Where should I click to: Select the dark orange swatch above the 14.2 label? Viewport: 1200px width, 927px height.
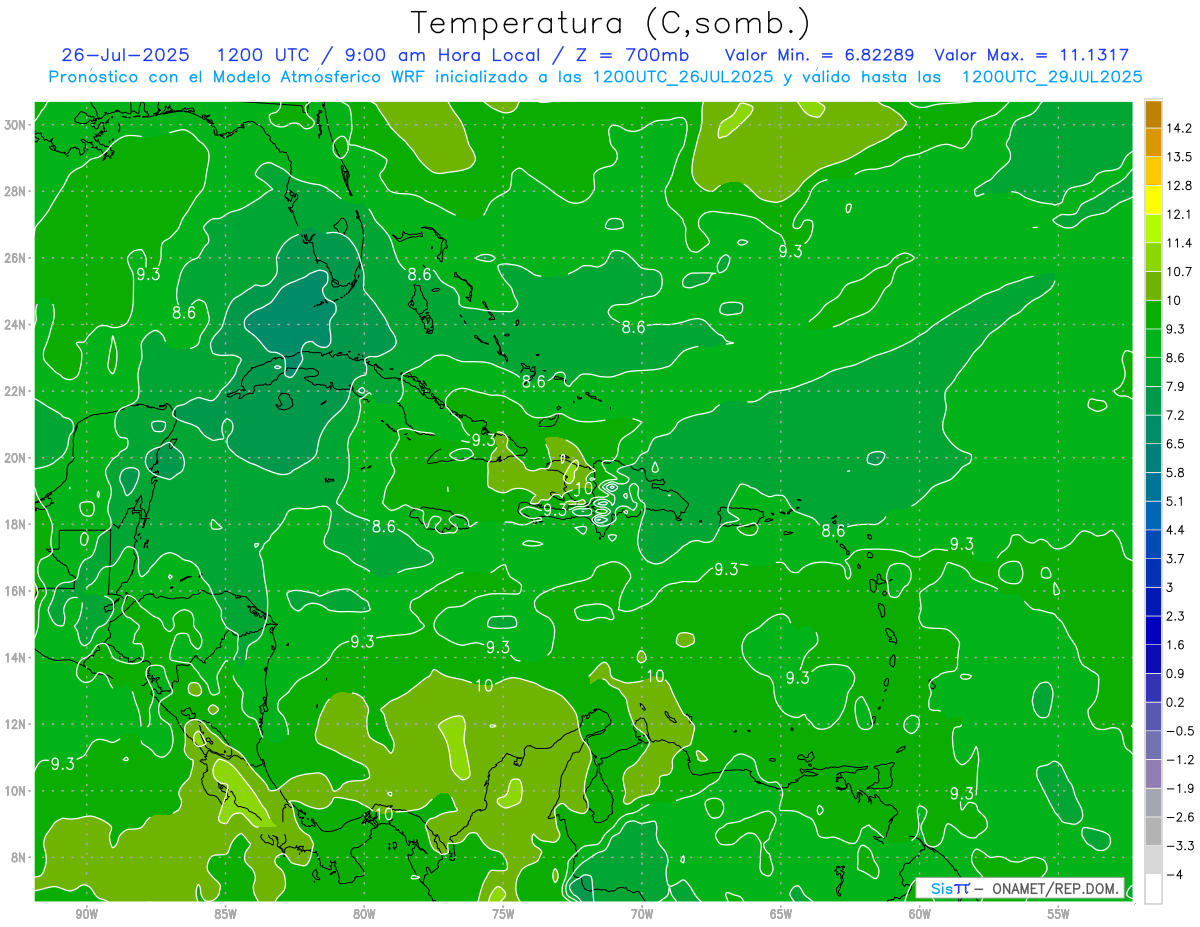click(x=1153, y=114)
